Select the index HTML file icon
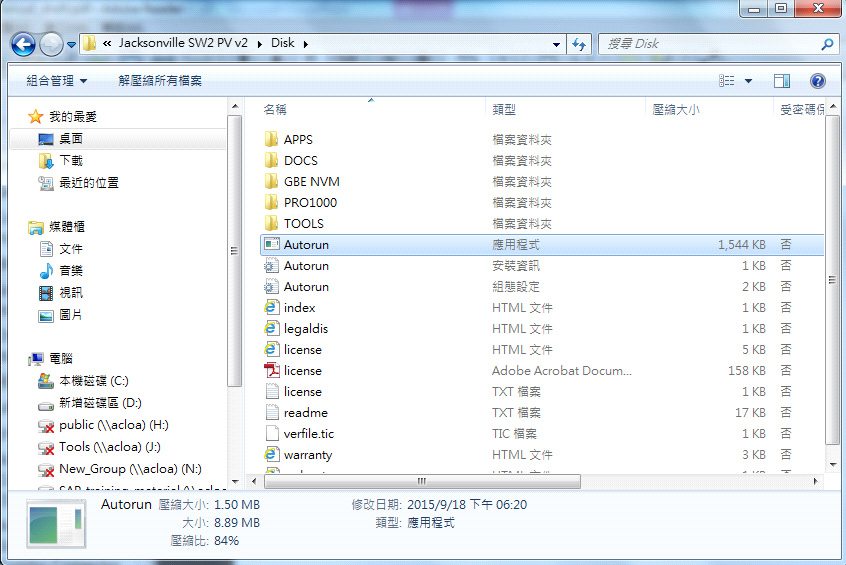Screen dimensions: 846x565 [271, 308]
